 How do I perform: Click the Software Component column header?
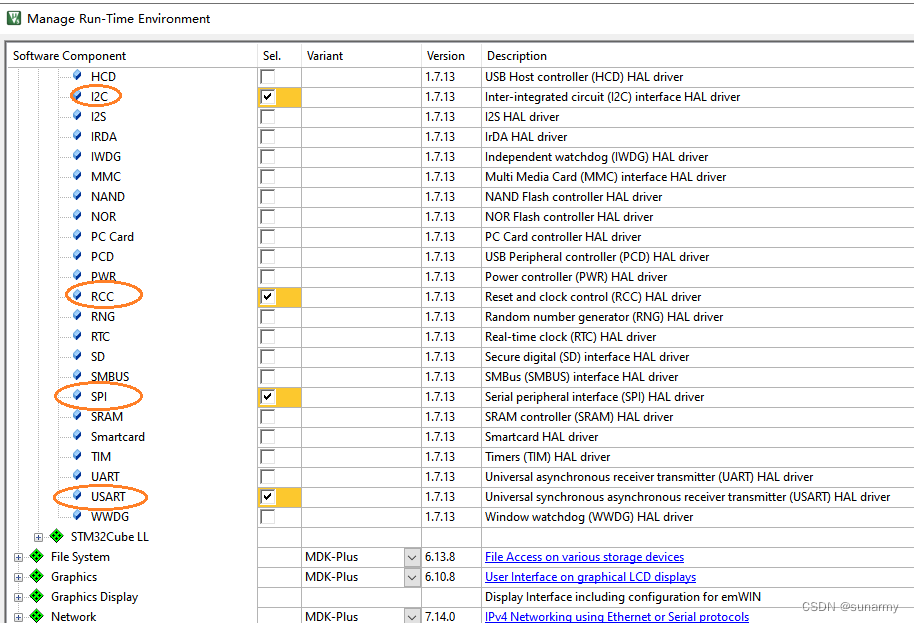click(x=132, y=56)
